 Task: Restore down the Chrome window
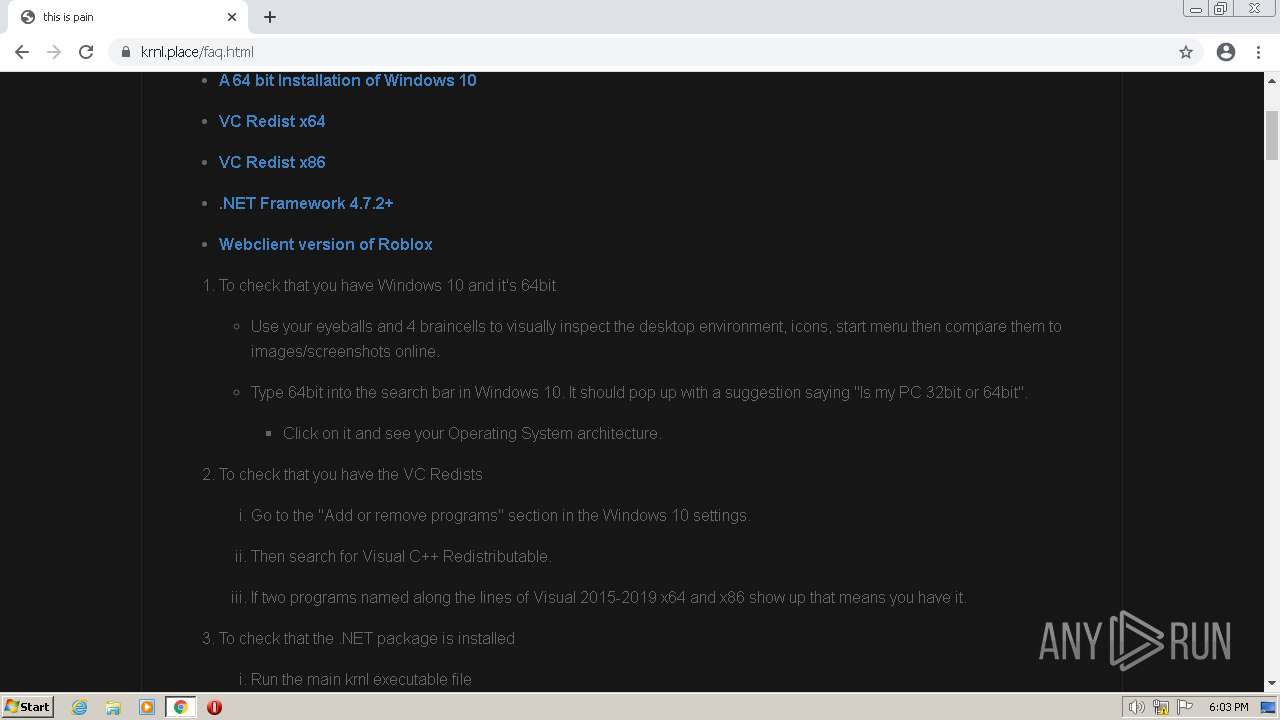pyautogui.click(x=1221, y=9)
